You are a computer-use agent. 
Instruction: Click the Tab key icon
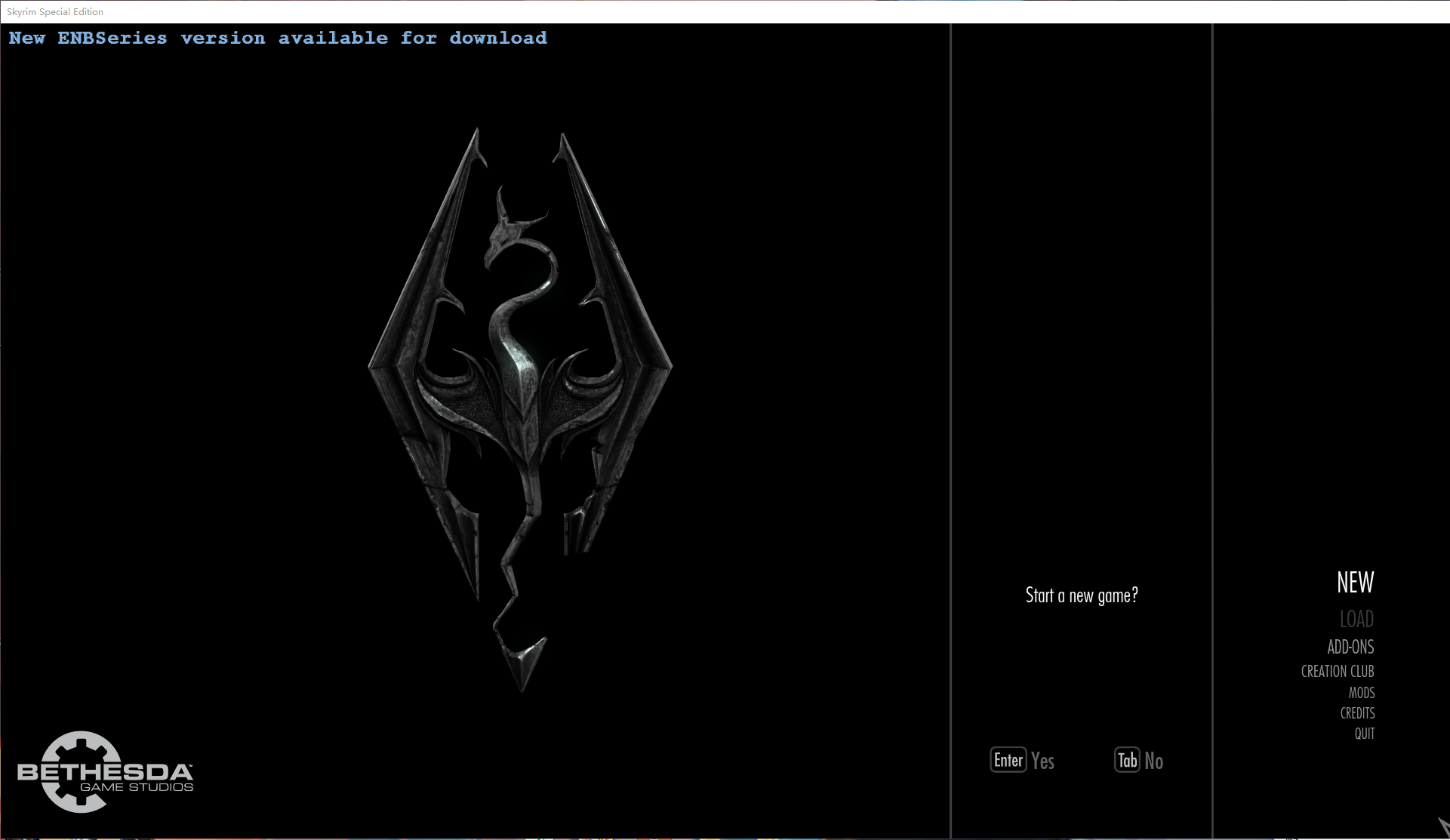pos(1127,760)
